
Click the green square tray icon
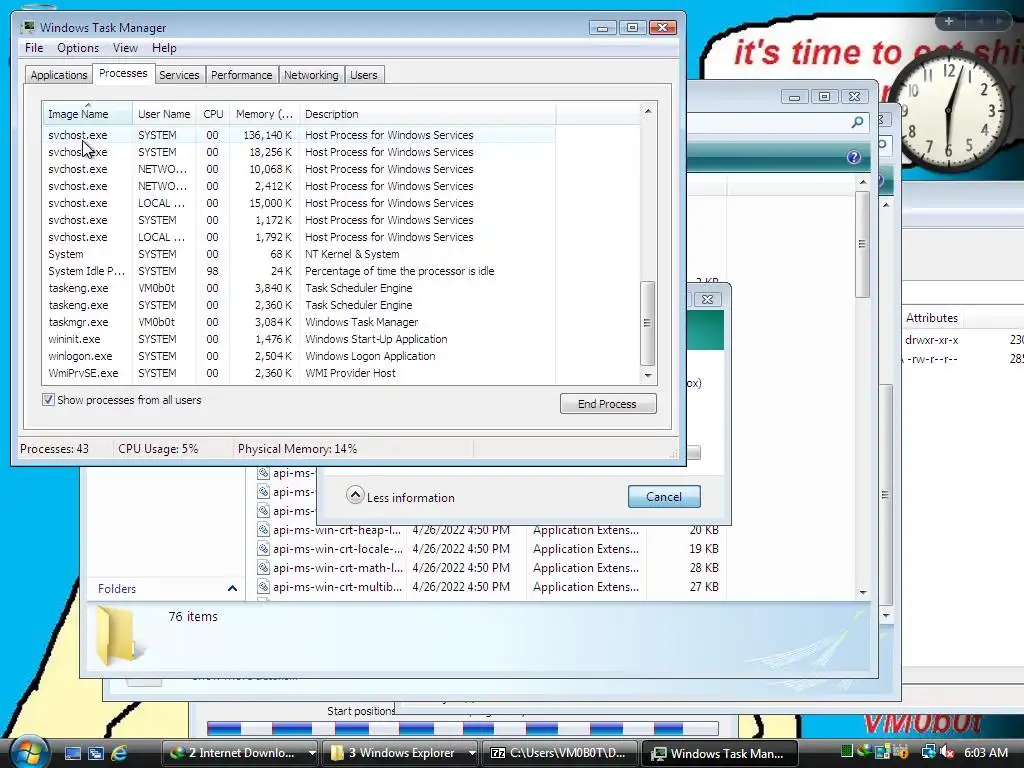coord(847,752)
